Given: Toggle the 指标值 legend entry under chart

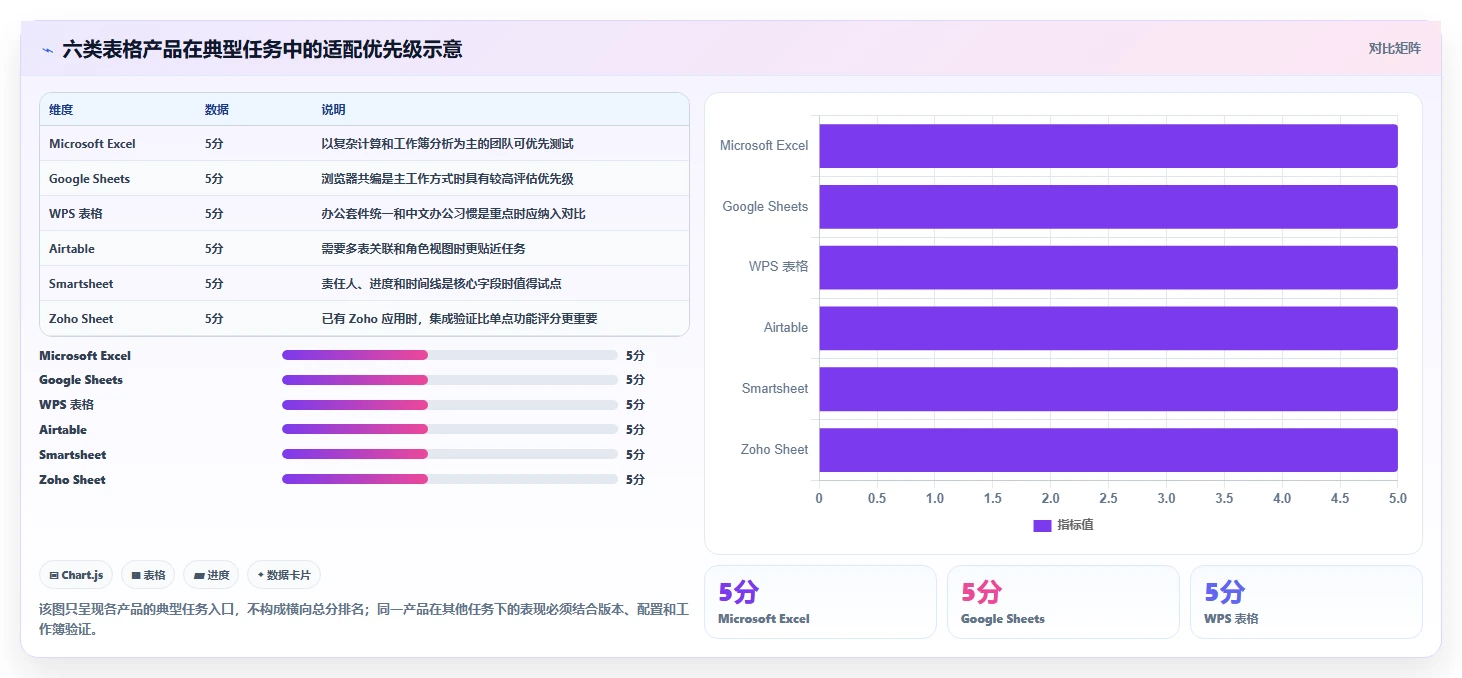Looking at the screenshot, I should (x=1063, y=525).
